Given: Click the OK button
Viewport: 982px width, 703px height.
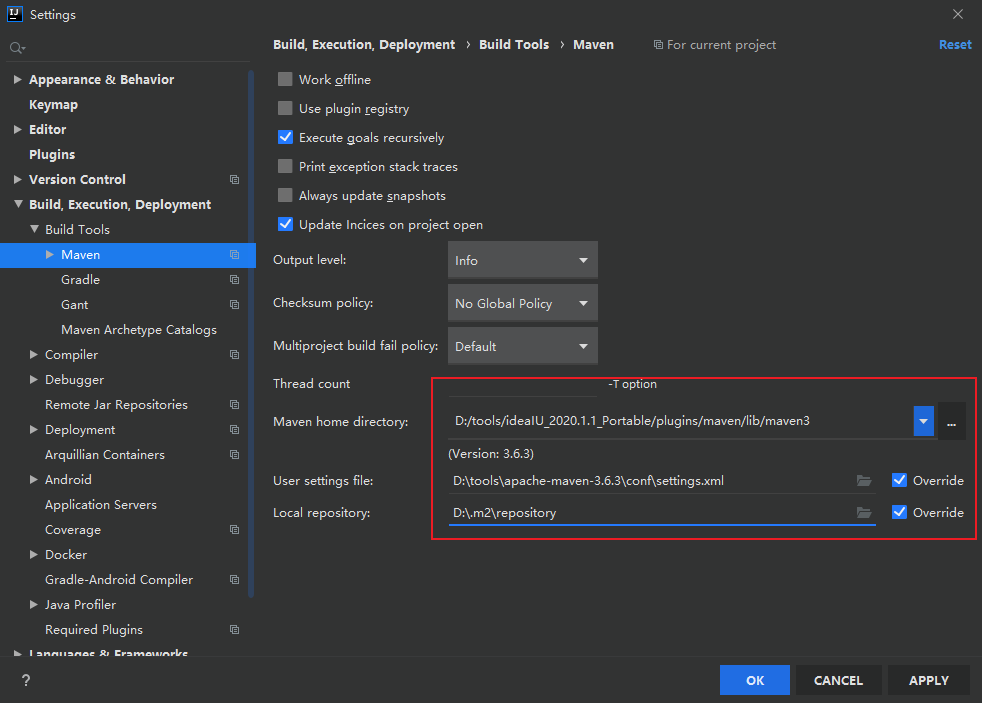Looking at the screenshot, I should coord(755,680).
